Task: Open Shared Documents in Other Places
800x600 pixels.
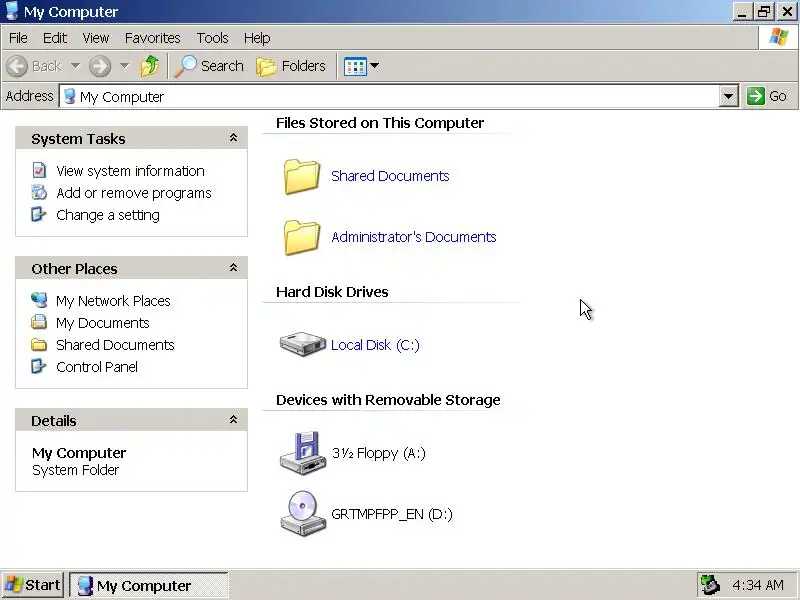Action: (115, 345)
